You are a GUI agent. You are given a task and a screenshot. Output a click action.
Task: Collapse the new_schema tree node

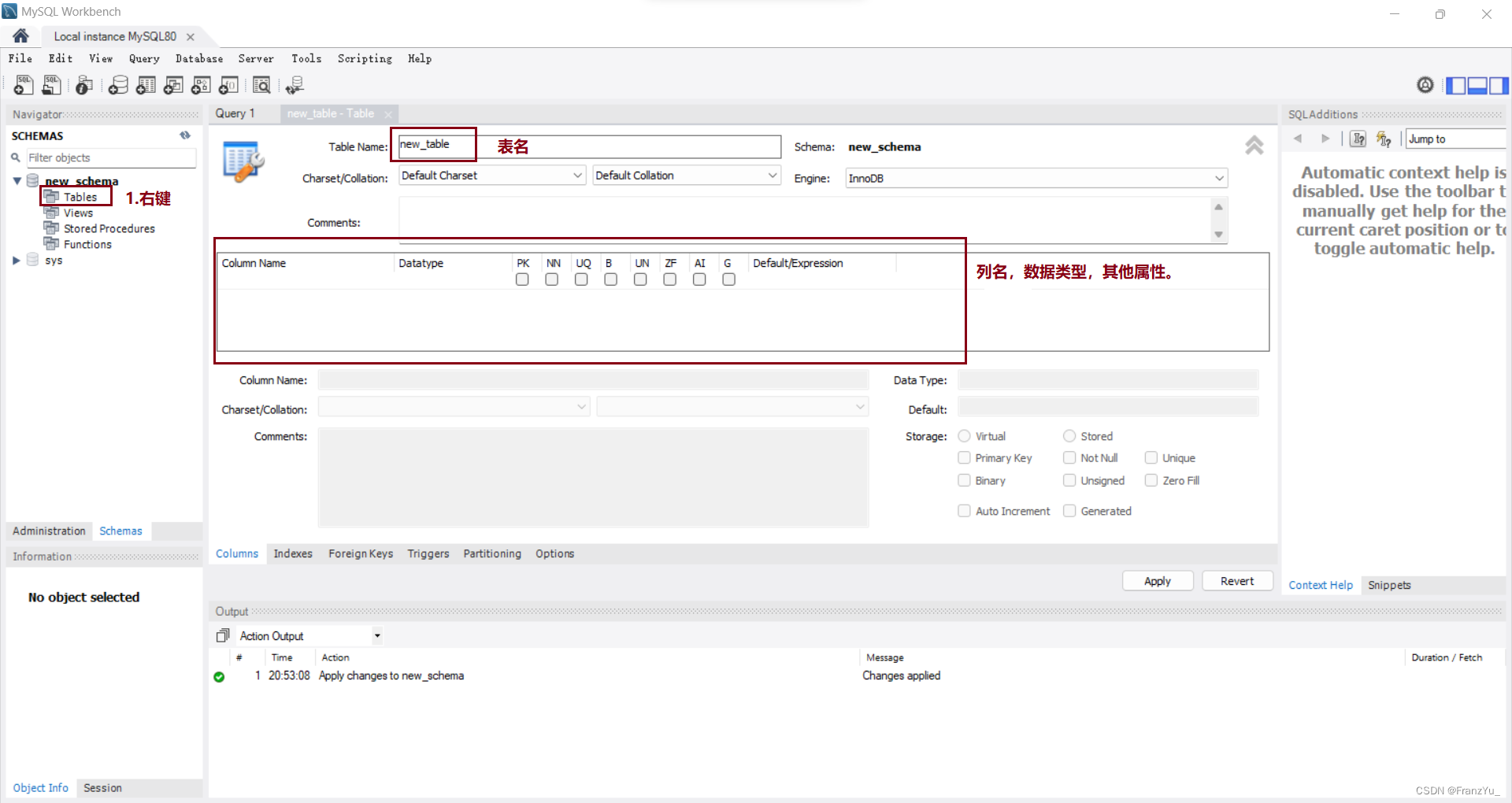(17, 181)
